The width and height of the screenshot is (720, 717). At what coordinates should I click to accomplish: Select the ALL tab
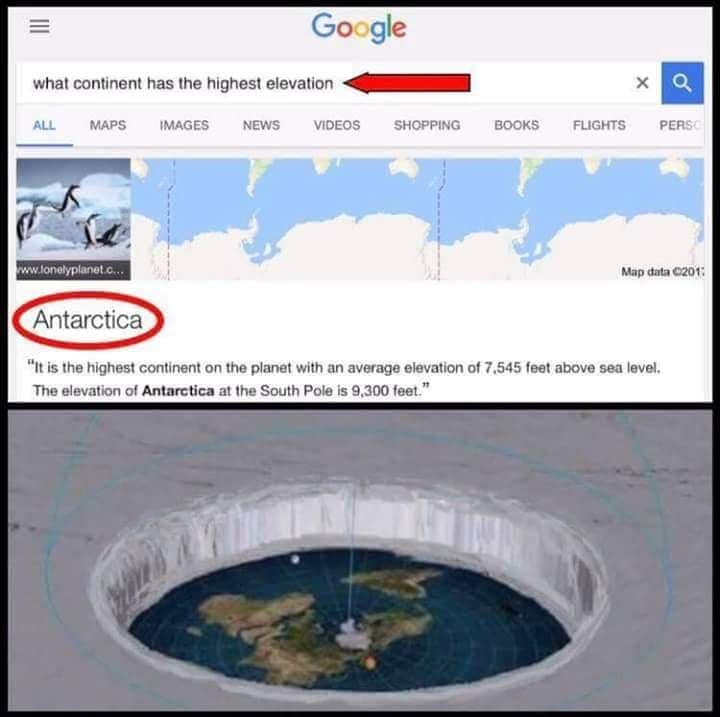pyautogui.click(x=44, y=125)
